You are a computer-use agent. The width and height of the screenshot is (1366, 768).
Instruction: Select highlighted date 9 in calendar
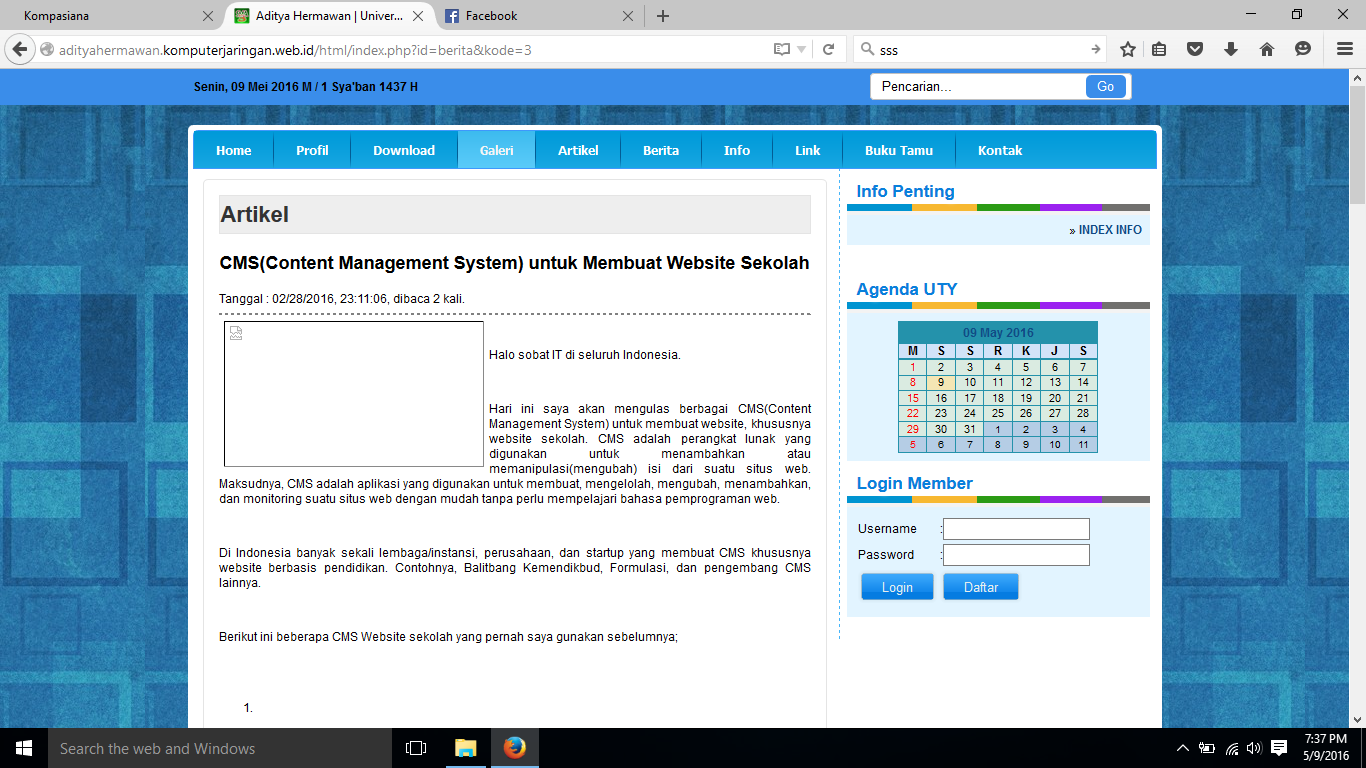941,382
